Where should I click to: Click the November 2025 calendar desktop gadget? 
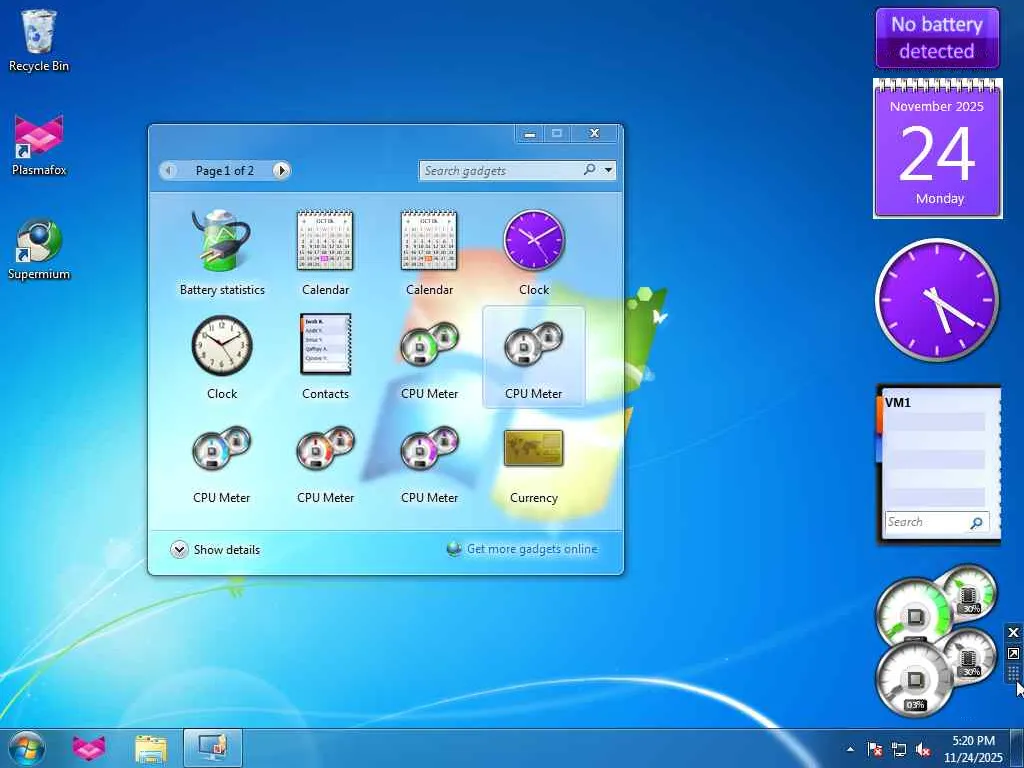tap(937, 149)
